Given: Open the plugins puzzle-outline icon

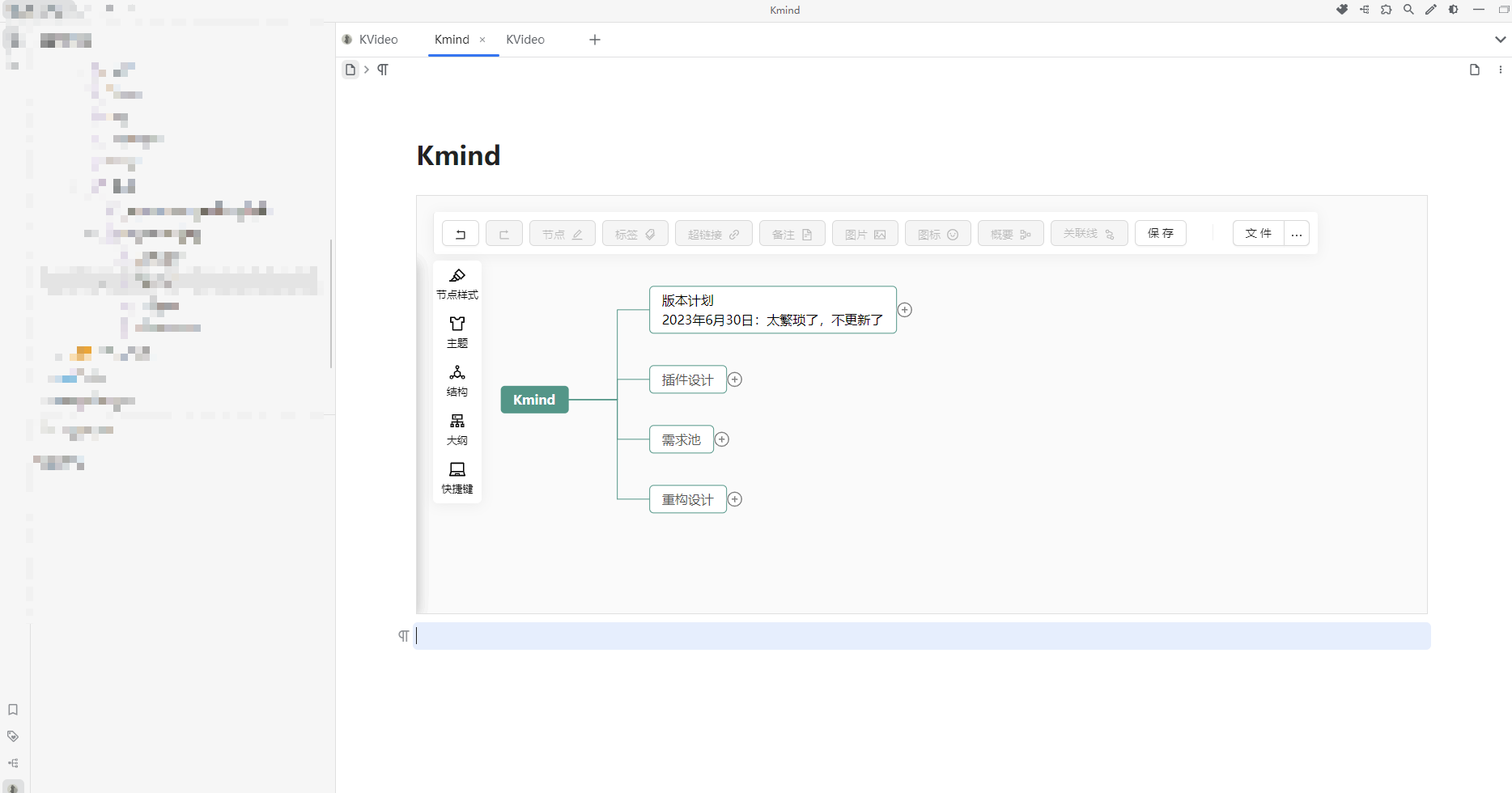Looking at the screenshot, I should point(1387,10).
